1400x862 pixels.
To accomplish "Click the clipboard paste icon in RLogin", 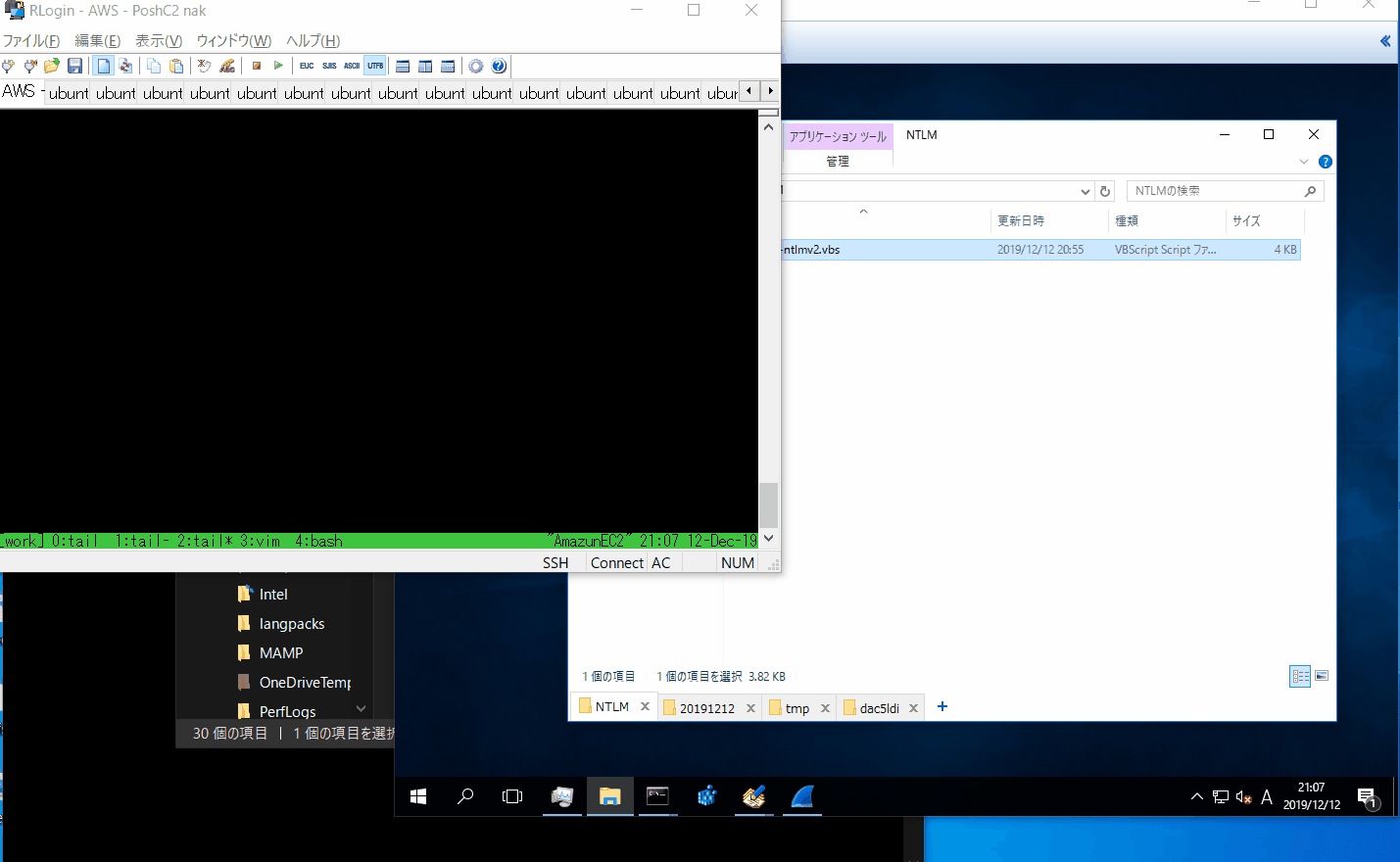I will (x=176, y=66).
